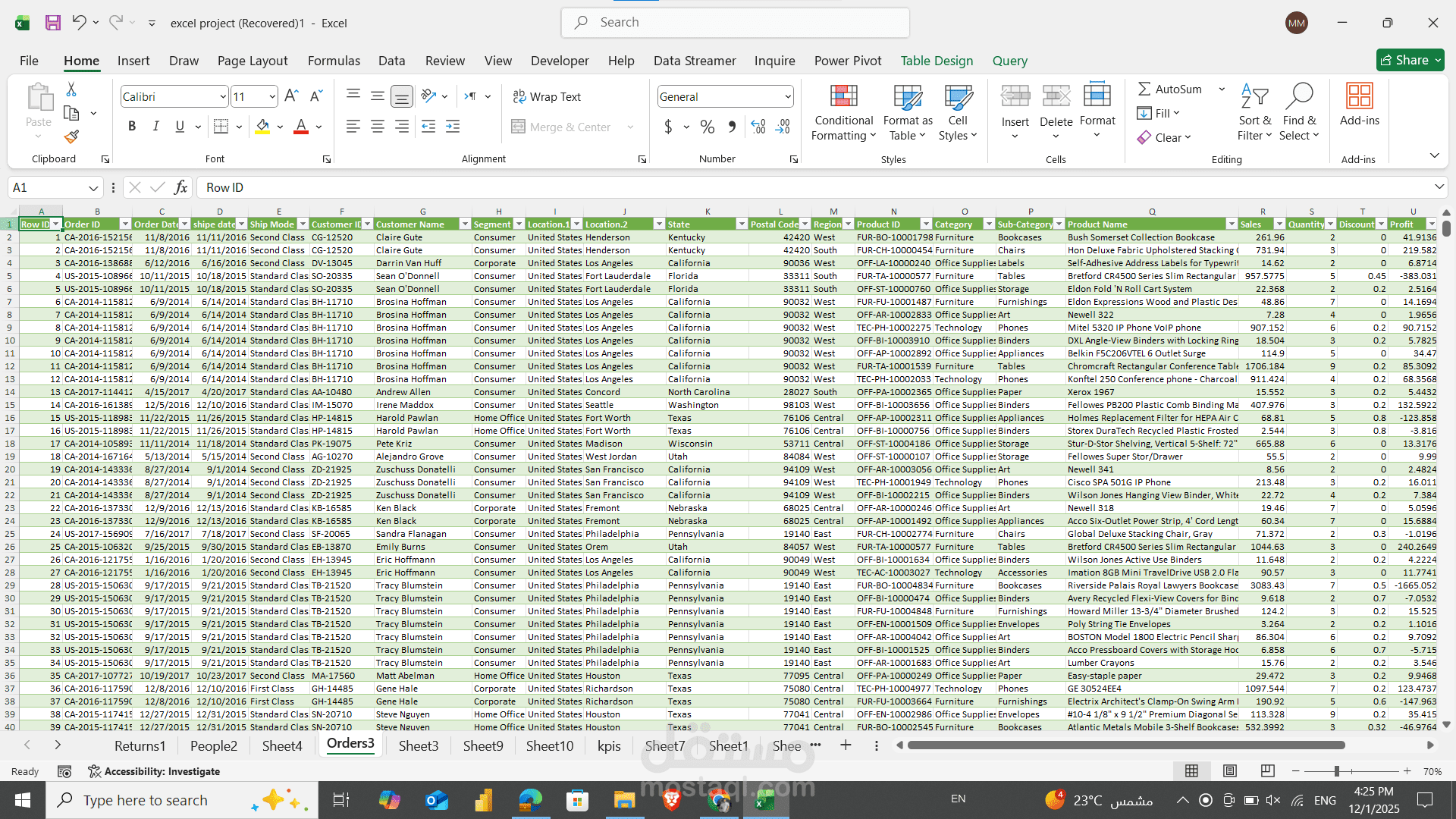
Task: Open Cell Styles gallery
Action: (x=958, y=111)
